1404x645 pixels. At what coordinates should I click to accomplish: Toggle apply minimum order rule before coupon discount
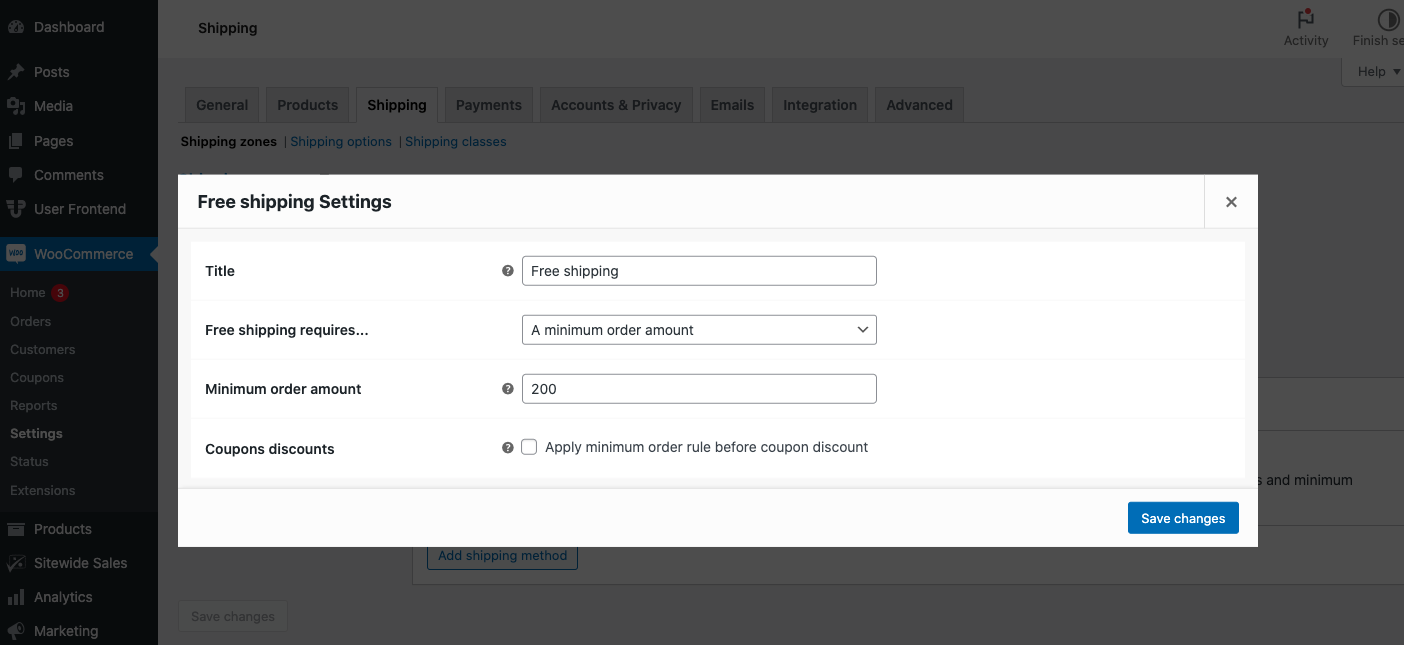[529, 447]
